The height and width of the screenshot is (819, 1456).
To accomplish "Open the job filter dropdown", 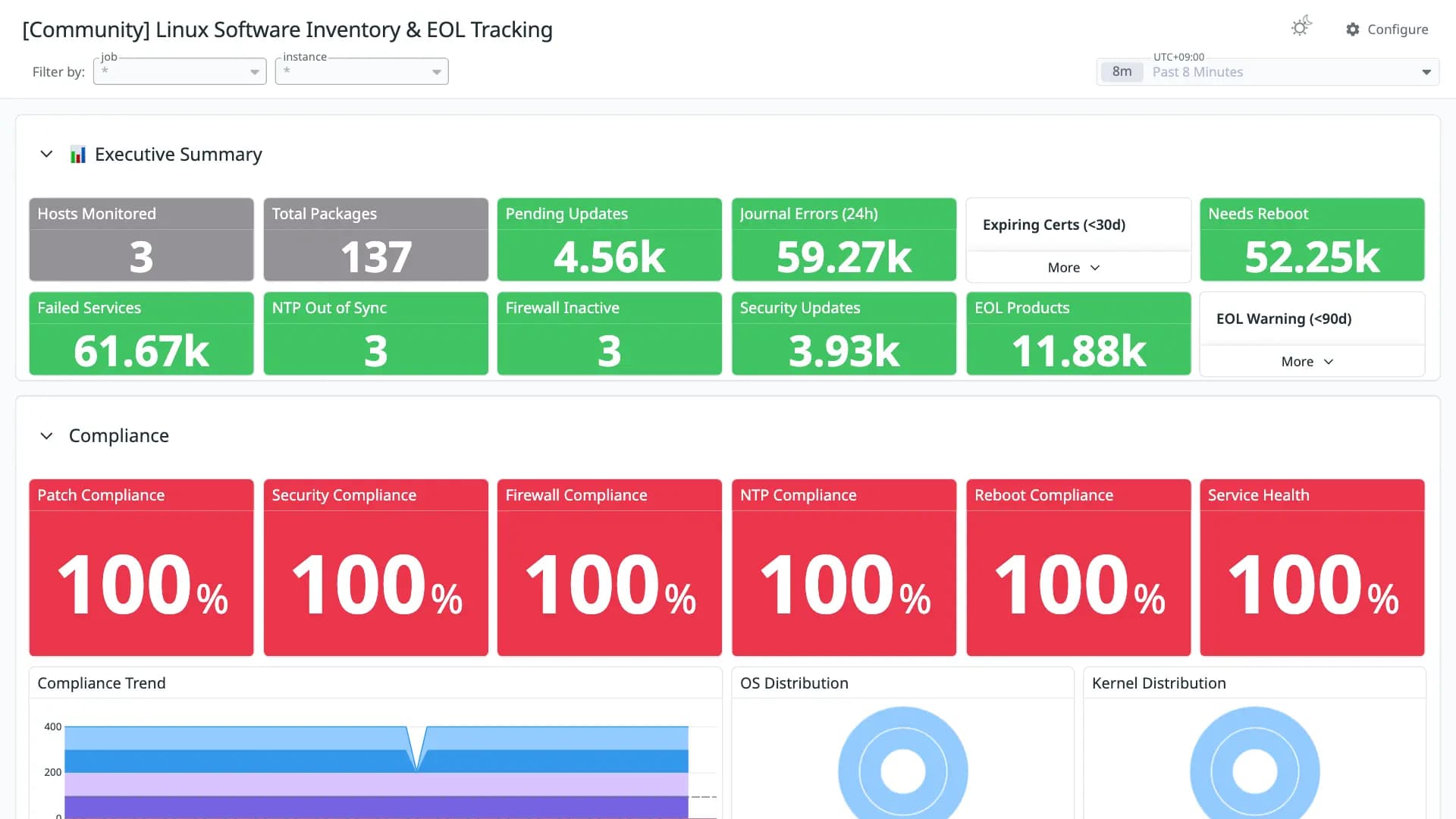I will [x=180, y=71].
